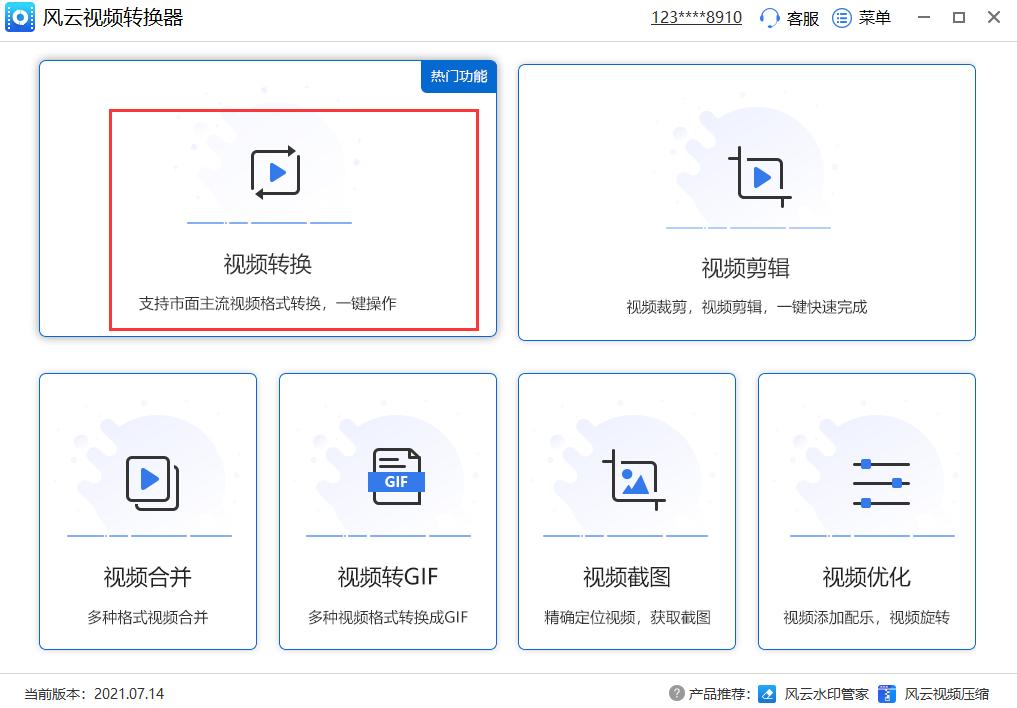Image resolution: width=1017 pixels, height=708 pixels.
Task: Open the 风云水印管家 recommendation icon
Action: tap(767, 692)
